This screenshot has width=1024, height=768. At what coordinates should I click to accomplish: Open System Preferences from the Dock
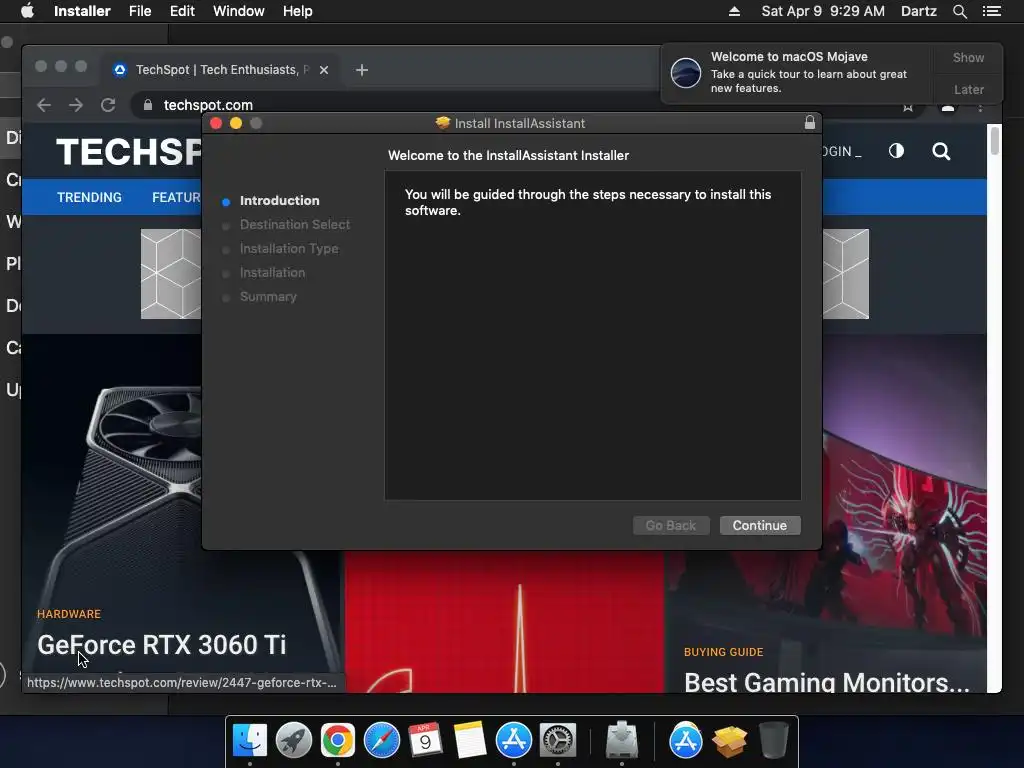tap(557, 741)
